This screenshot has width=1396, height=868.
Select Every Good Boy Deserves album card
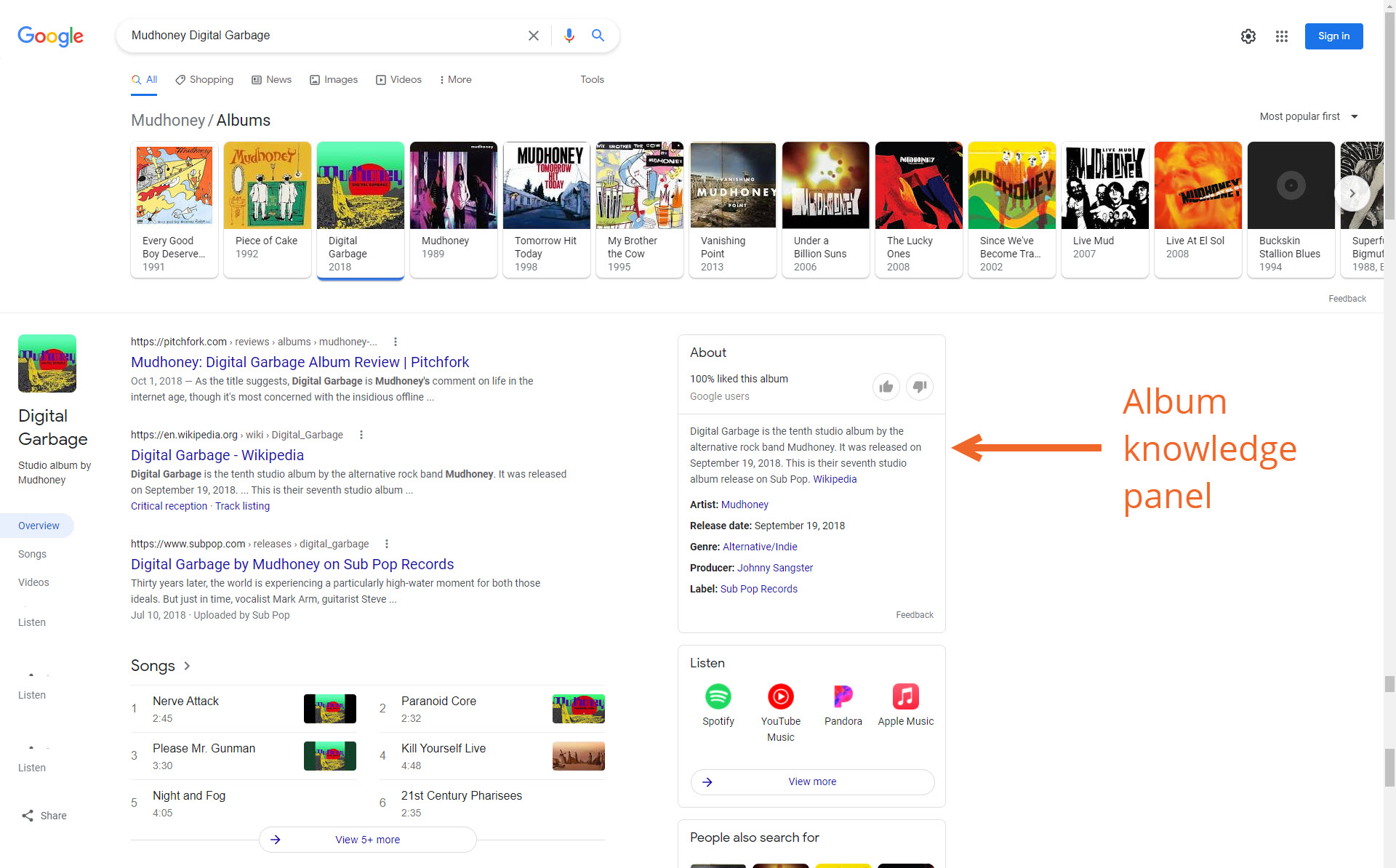(174, 209)
